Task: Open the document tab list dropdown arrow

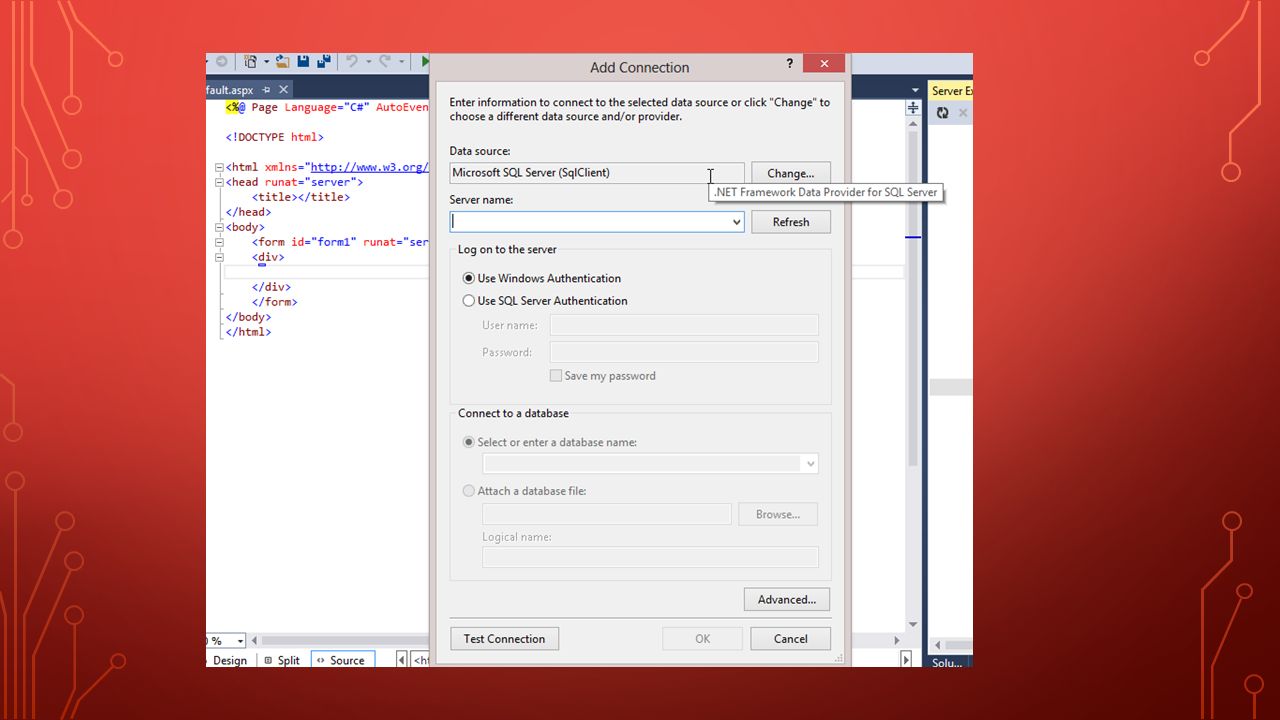Action: point(915,90)
